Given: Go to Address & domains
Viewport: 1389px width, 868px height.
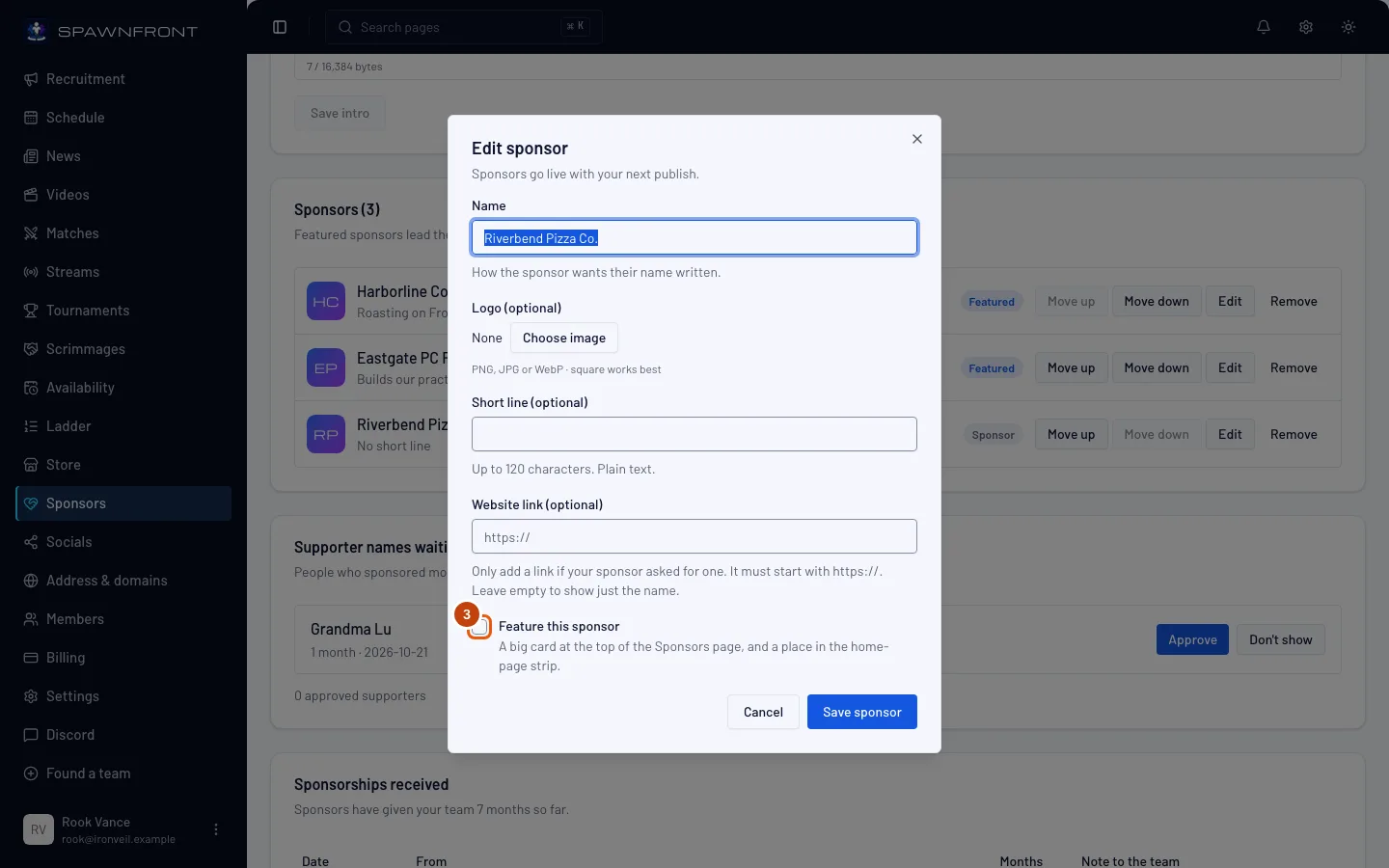Looking at the screenshot, I should 123,581.
